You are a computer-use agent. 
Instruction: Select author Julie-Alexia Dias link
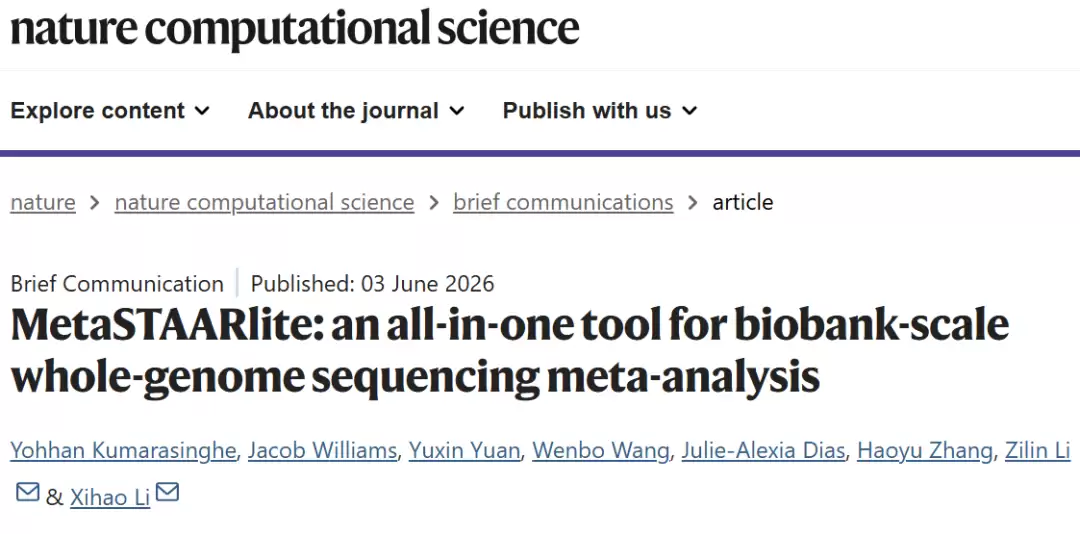coord(763,451)
